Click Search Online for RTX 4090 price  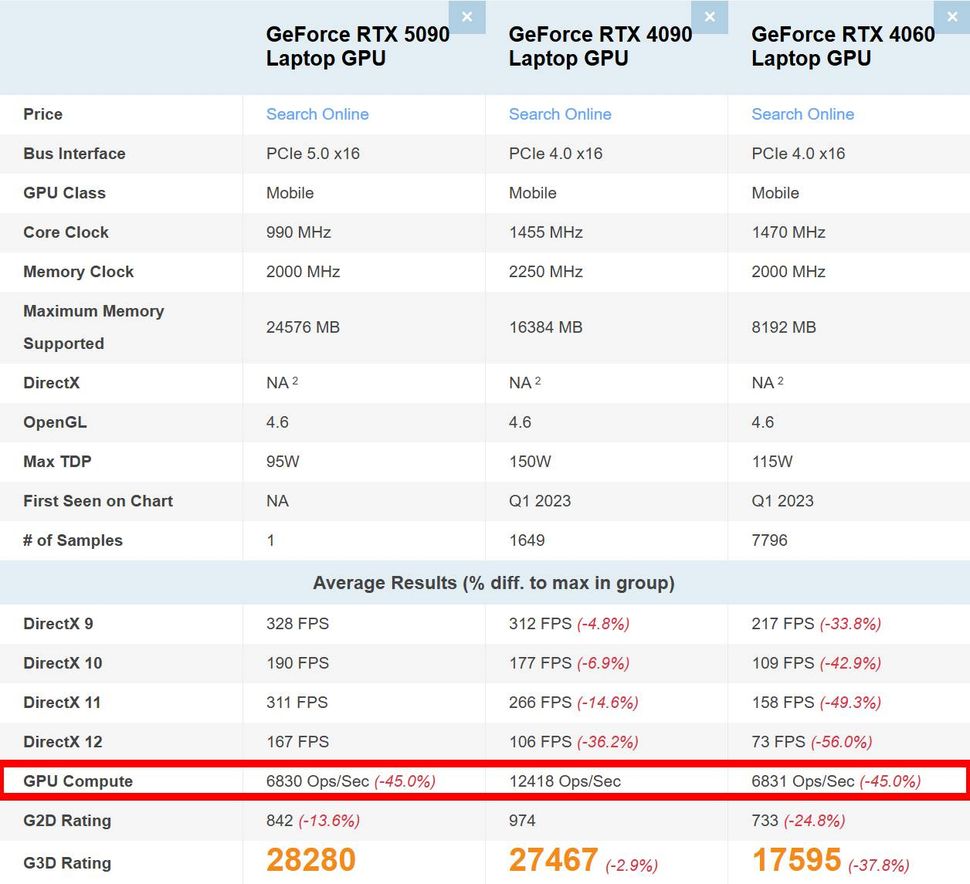(x=559, y=114)
